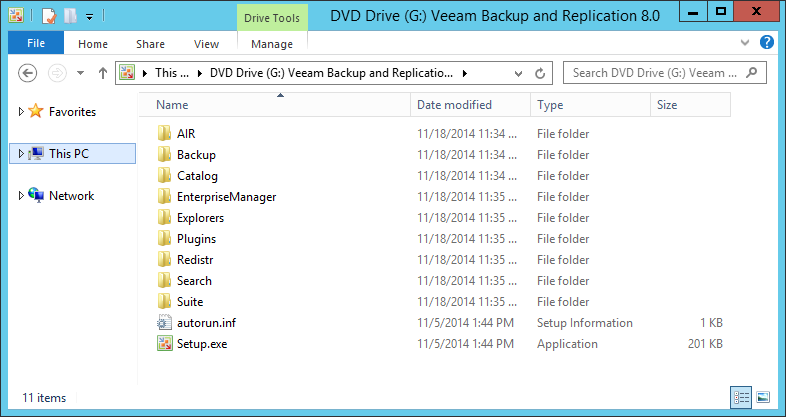This screenshot has width=786, height=417.
Task: Select the AIR folder icon
Action: pos(164,133)
